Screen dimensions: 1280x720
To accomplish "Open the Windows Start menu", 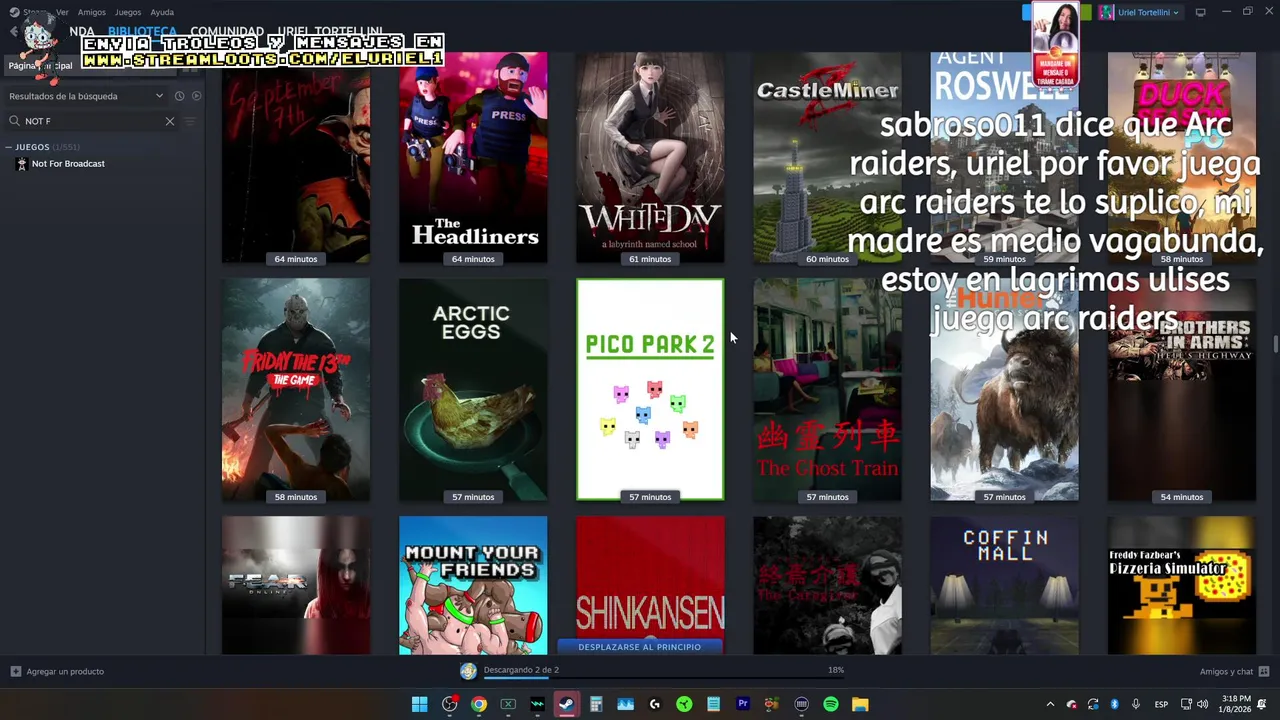I will tap(420, 704).
